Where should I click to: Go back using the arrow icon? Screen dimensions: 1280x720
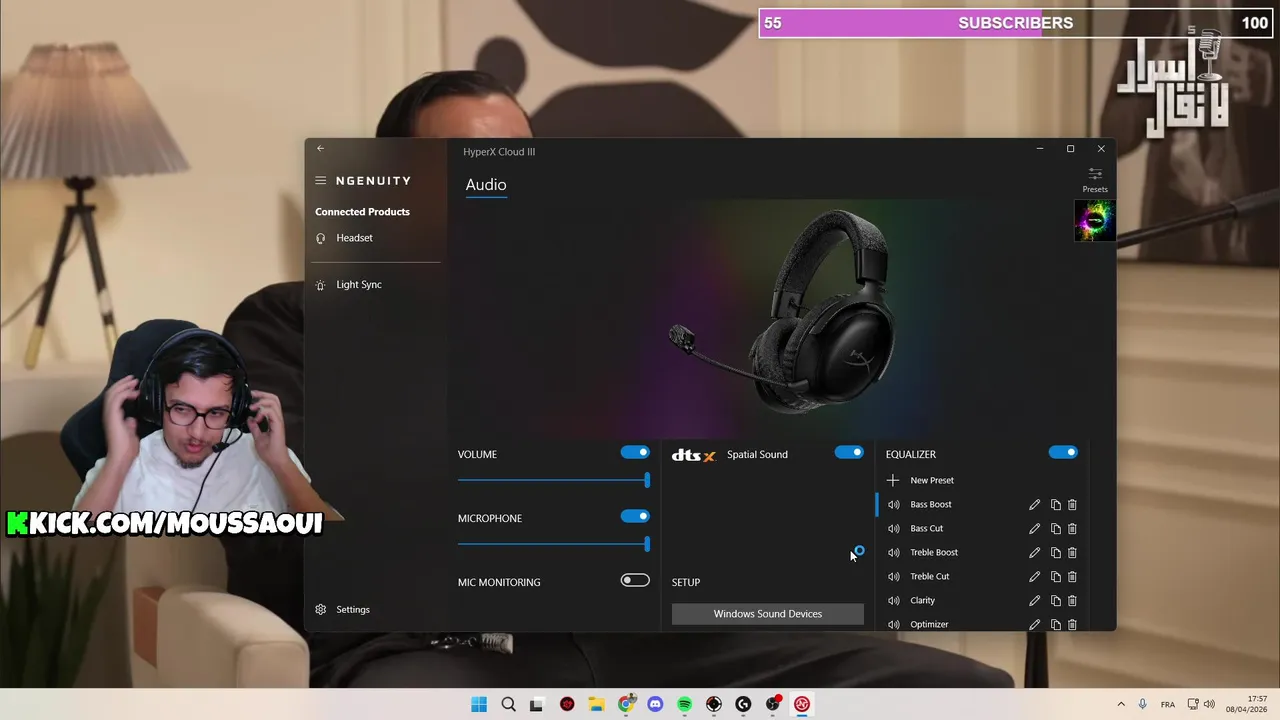click(321, 148)
